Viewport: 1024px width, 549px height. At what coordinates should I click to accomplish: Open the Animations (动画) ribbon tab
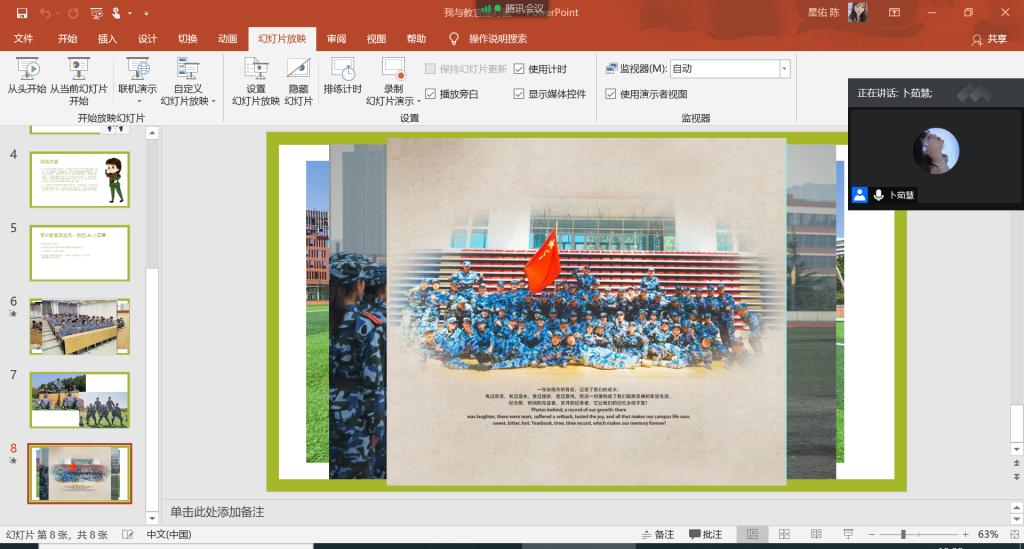(x=227, y=39)
